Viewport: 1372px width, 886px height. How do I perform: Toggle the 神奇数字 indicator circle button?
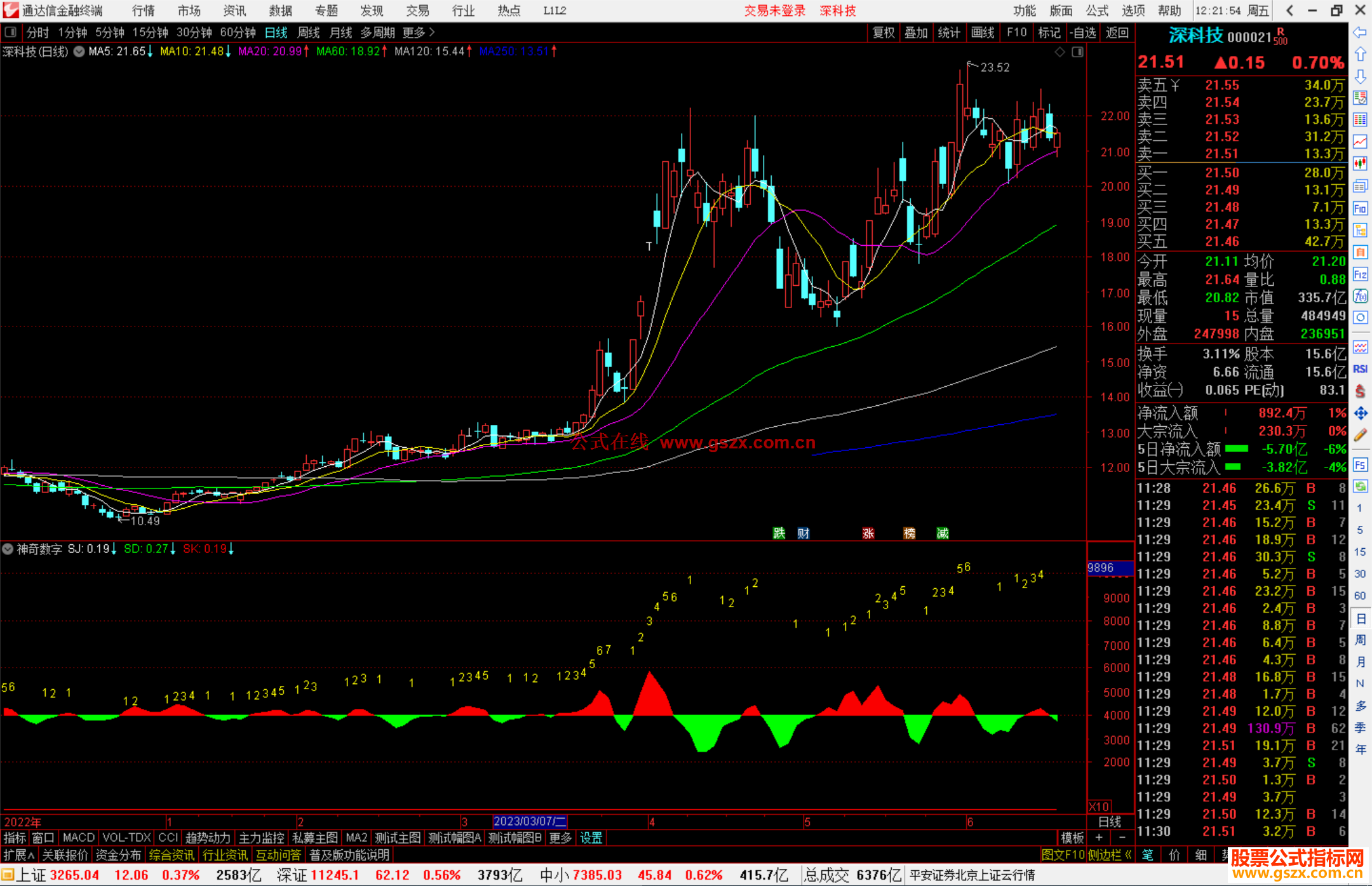8,549
